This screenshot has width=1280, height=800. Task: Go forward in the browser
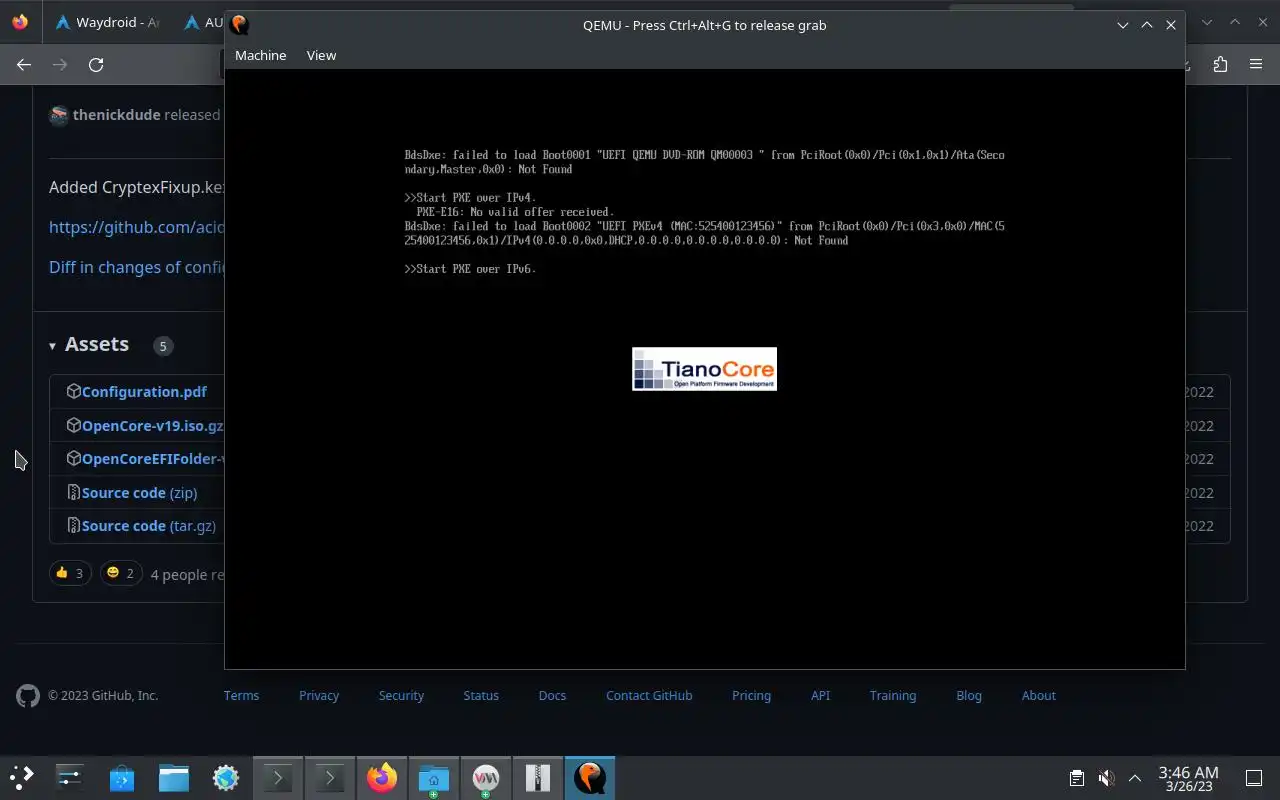(x=60, y=64)
